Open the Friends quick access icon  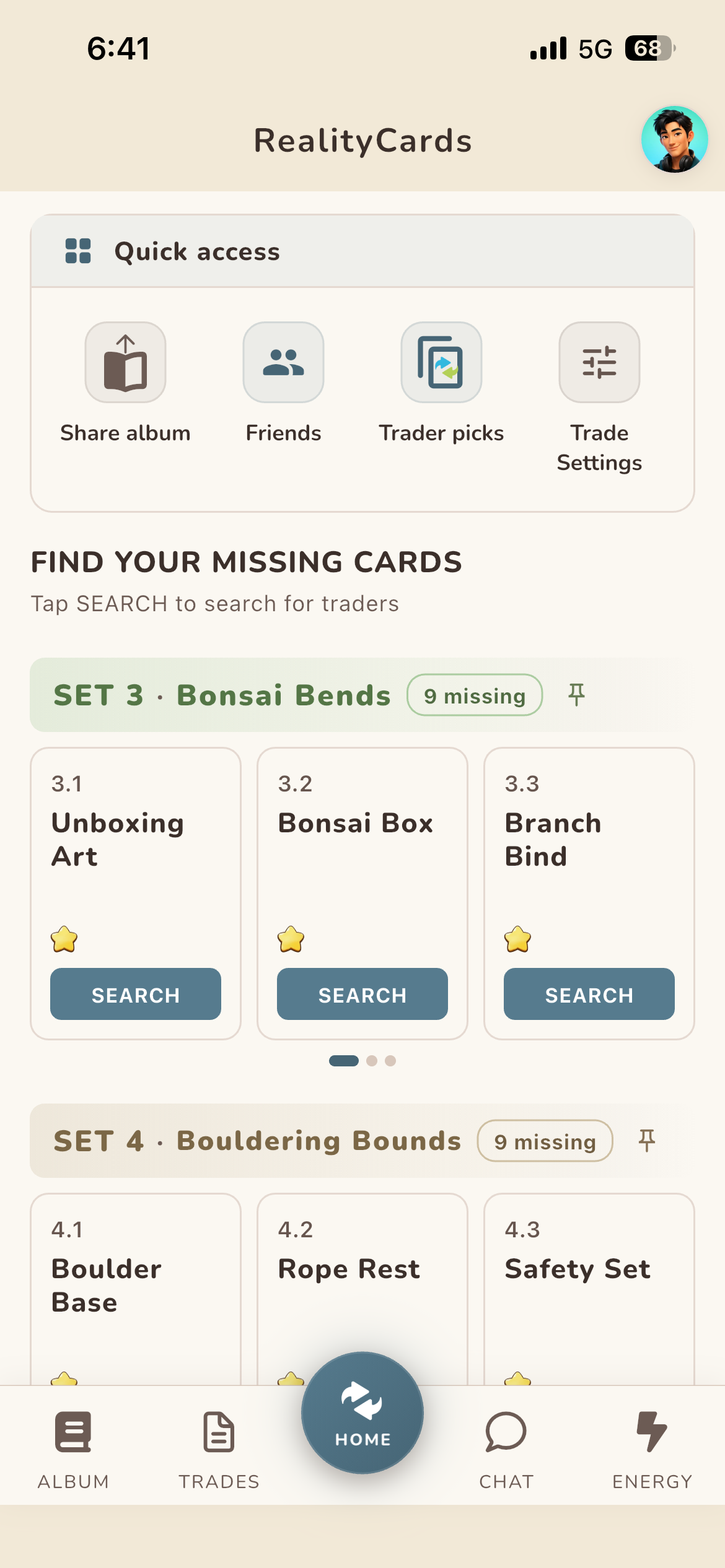tap(283, 362)
